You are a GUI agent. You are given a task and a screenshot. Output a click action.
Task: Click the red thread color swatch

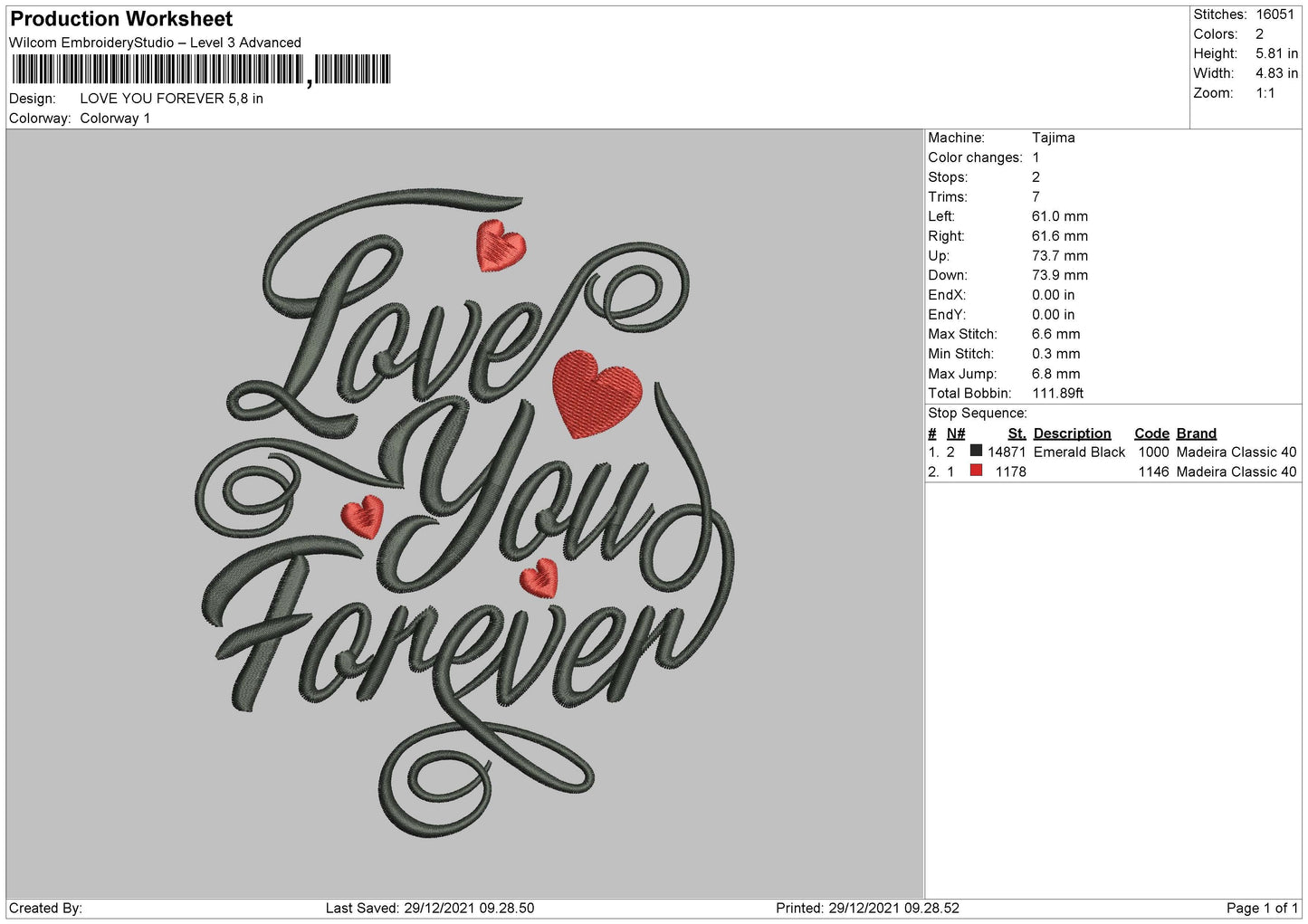(976, 471)
